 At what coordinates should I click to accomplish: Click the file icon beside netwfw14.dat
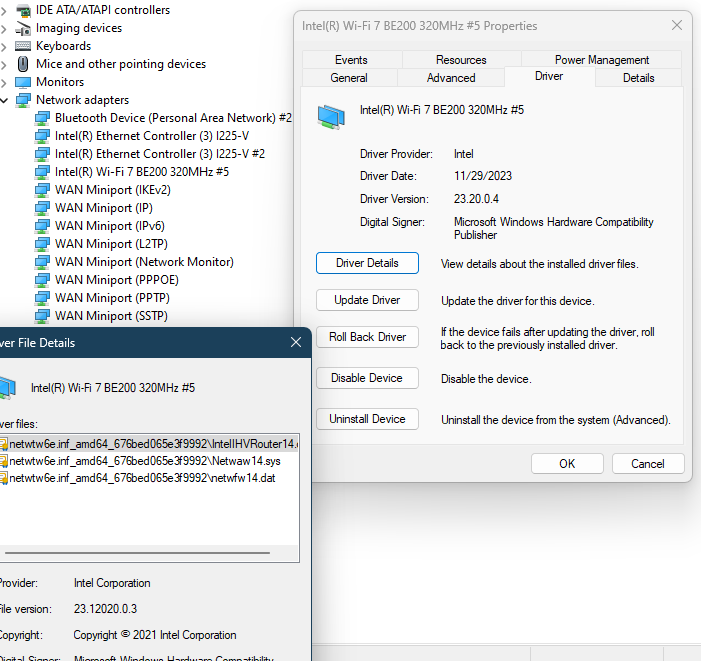tap(4, 478)
